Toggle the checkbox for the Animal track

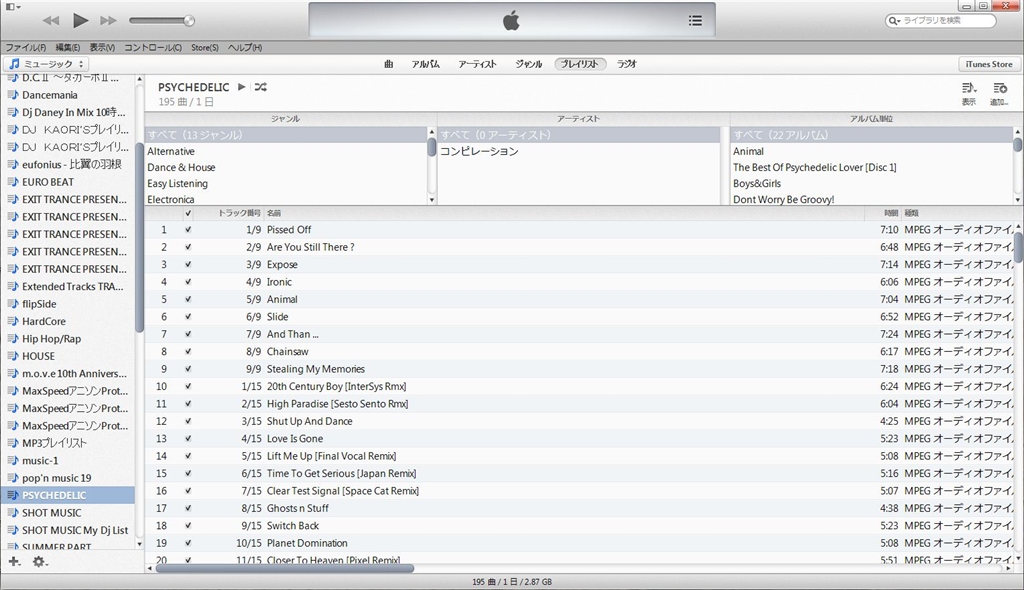pyautogui.click(x=188, y=299)
